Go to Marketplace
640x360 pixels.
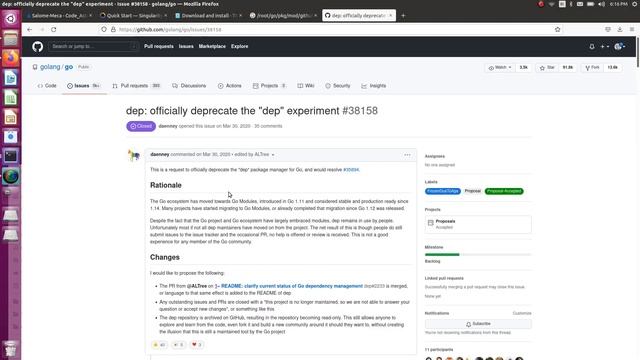pos(212,47)
